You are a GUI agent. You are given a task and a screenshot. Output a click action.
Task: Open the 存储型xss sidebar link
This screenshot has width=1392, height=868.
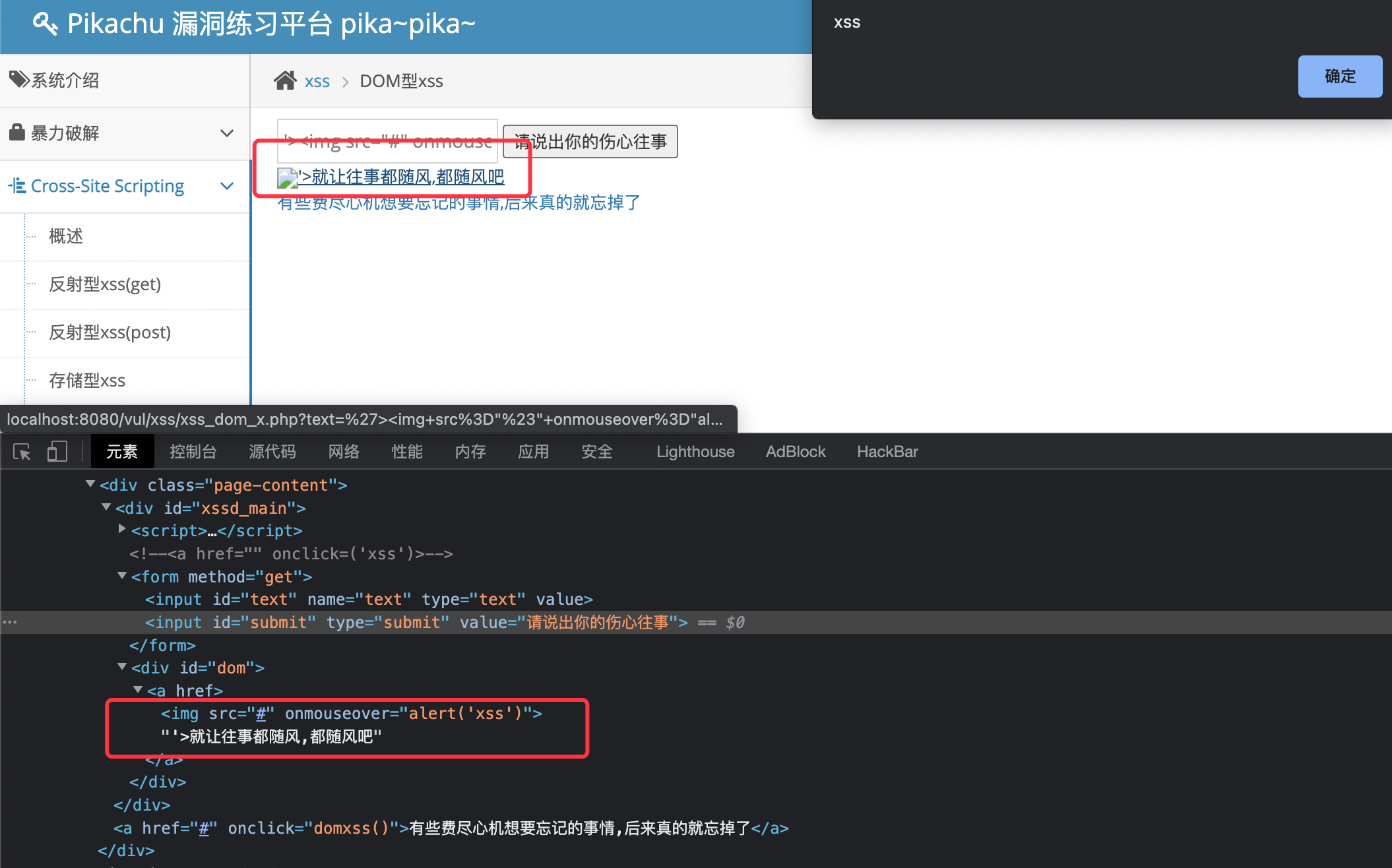(87, 381)
